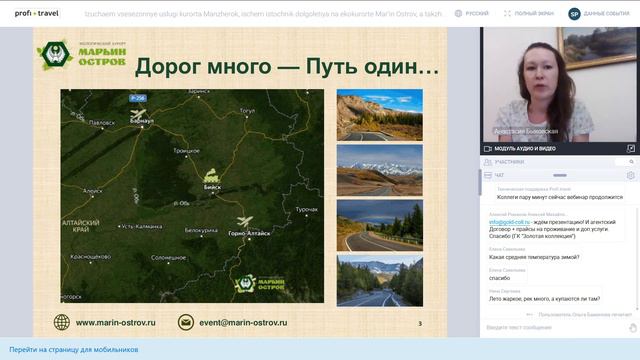Screen dimensions: 640x360
Task: Click first road photo with yellow cliffs
Action: pyautogui.click(x=380, y=115)
